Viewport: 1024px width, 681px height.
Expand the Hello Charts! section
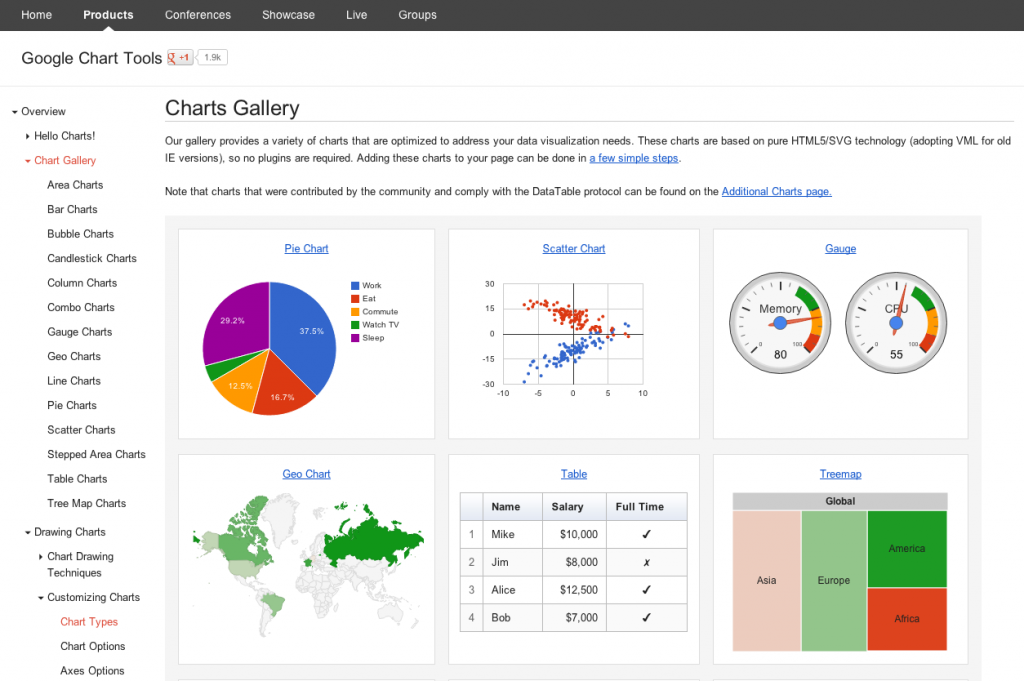pos(27,136)
